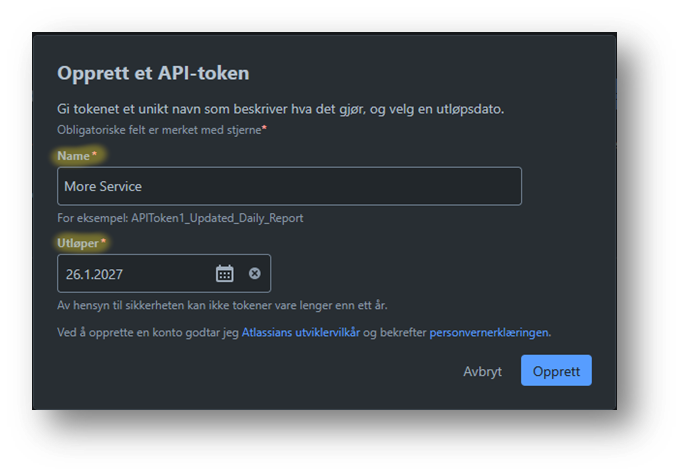Open the Atlassians utviklervilkår link
This screenshot has height=475, width=682.
tap(300, 332)
